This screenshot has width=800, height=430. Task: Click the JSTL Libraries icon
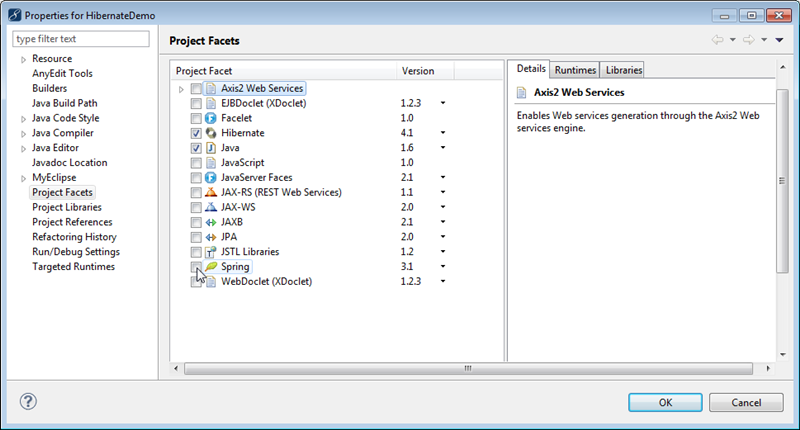pyautogui.click(x=211, y=252)
